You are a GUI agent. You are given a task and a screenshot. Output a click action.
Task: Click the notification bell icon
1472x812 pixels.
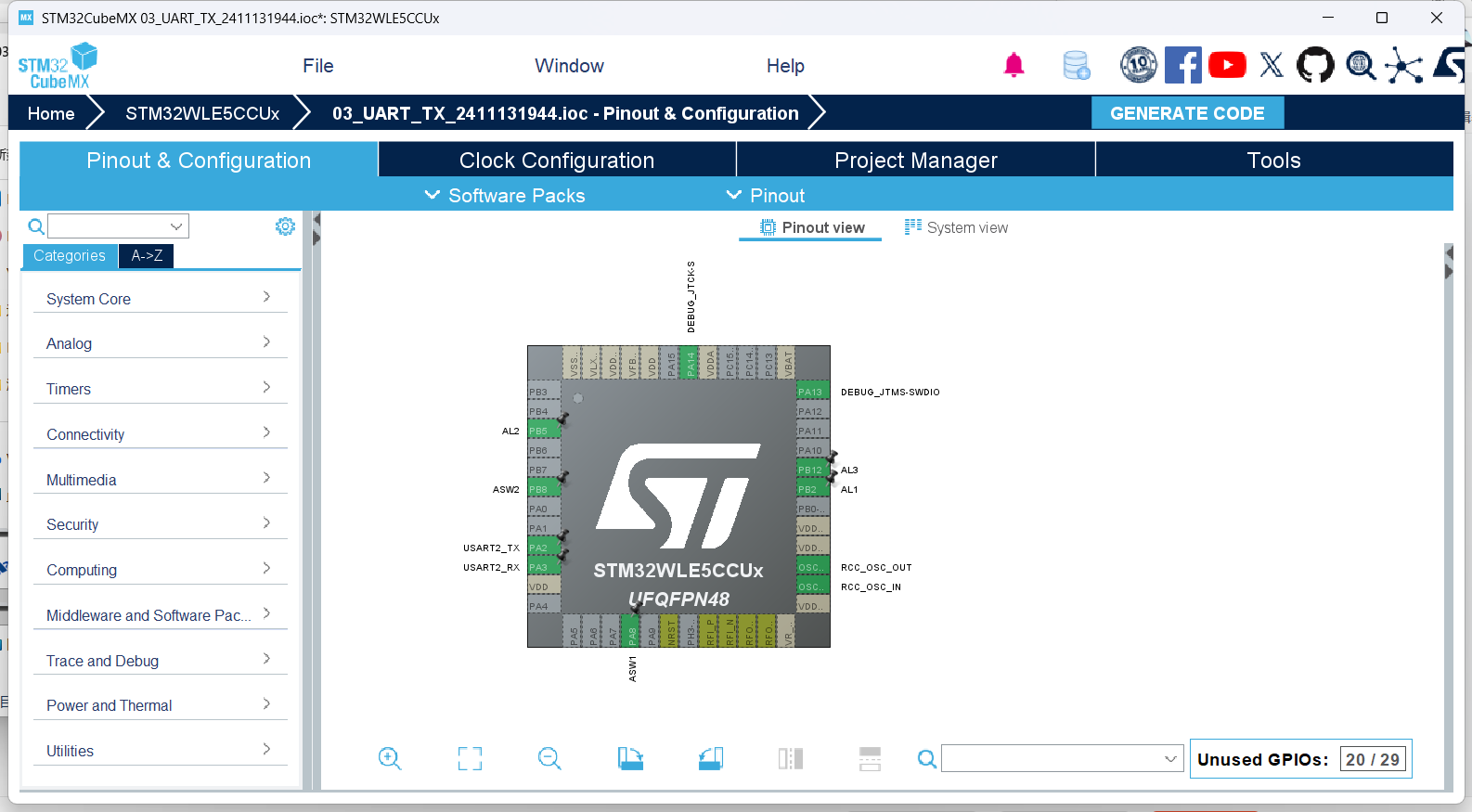pyautogui.click(x=1014, y=65)
